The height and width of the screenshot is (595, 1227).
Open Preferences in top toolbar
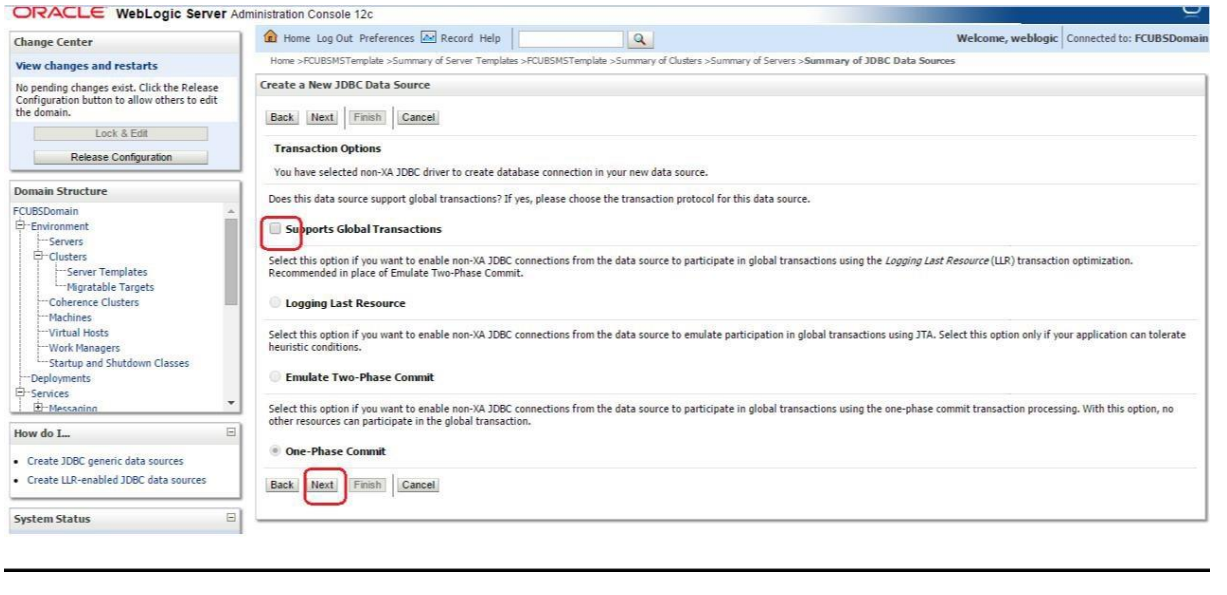pos(387,38)
